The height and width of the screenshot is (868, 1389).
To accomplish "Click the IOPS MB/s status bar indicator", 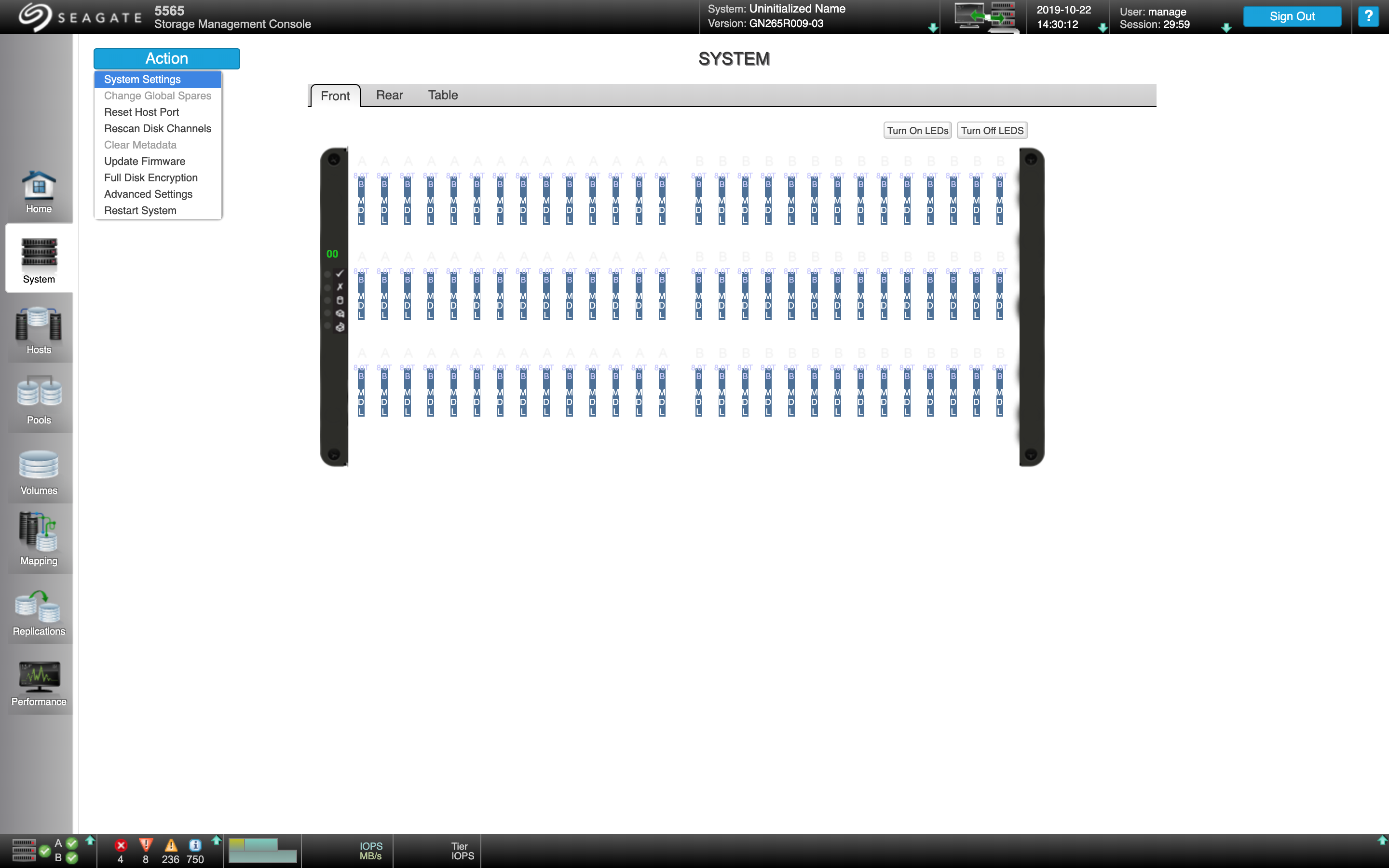I will click(x=371, y=852).
